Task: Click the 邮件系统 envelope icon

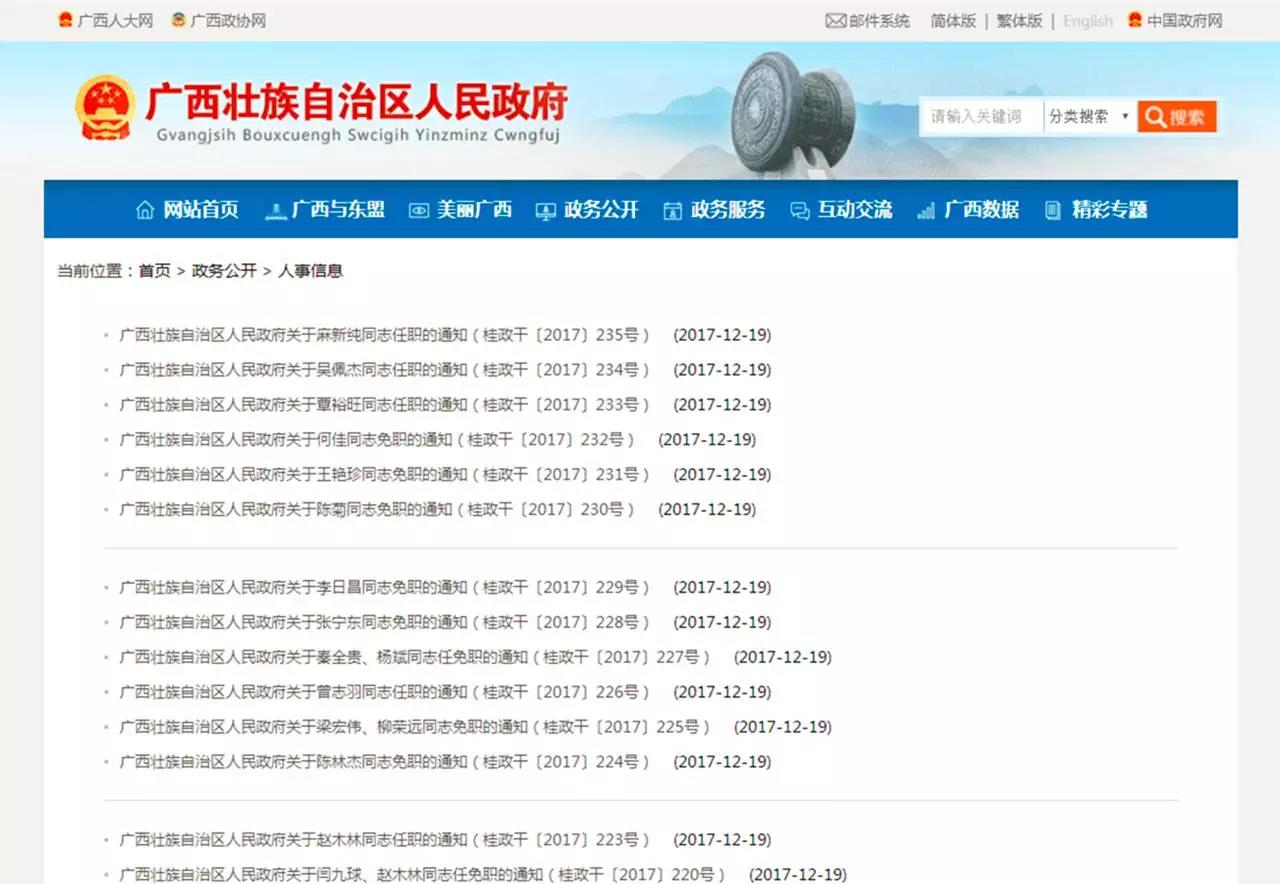Action: (x=835, y=20)
